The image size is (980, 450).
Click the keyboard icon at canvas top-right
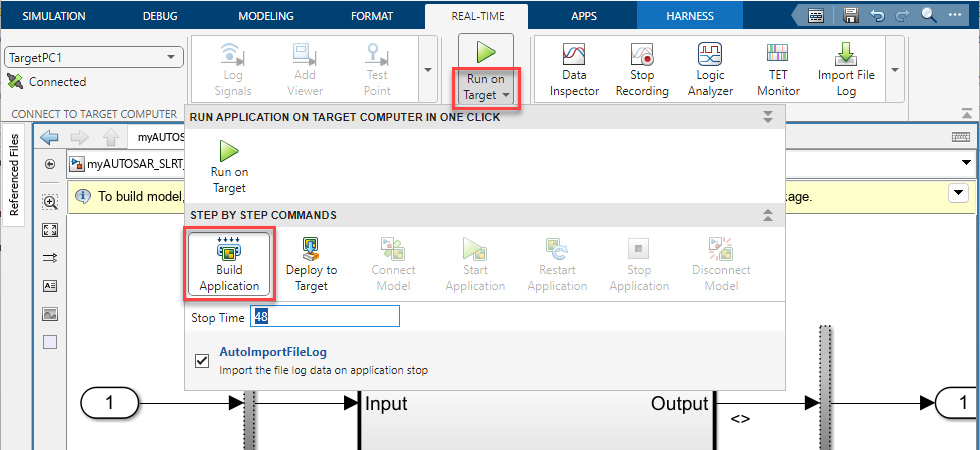(960, 138)
